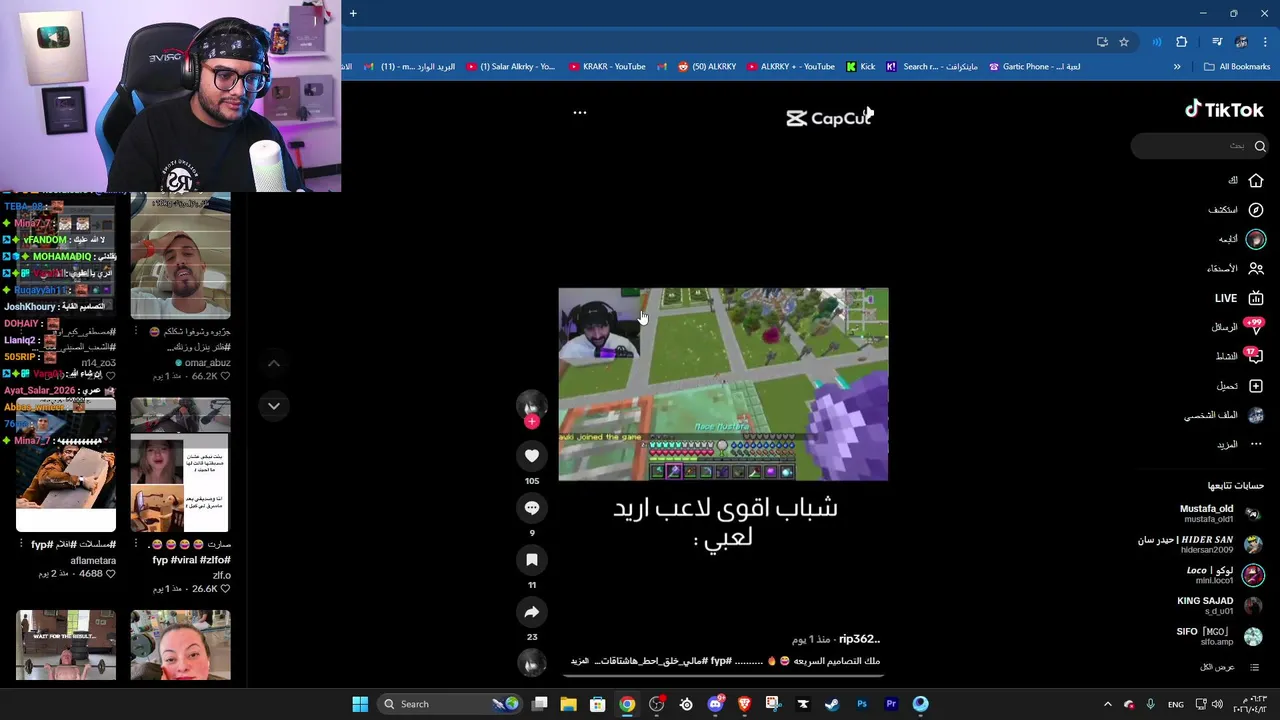The width and height of the screenshot is (1280, 720).
Task: Click the search magnifier icon in TikTok
Action: coord(1260,146)
